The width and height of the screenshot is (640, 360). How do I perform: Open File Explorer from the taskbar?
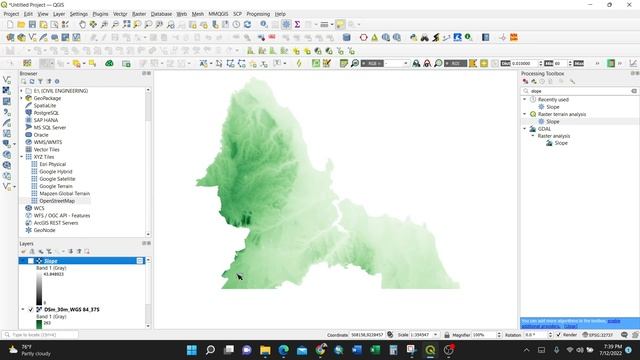pos(265,350)
